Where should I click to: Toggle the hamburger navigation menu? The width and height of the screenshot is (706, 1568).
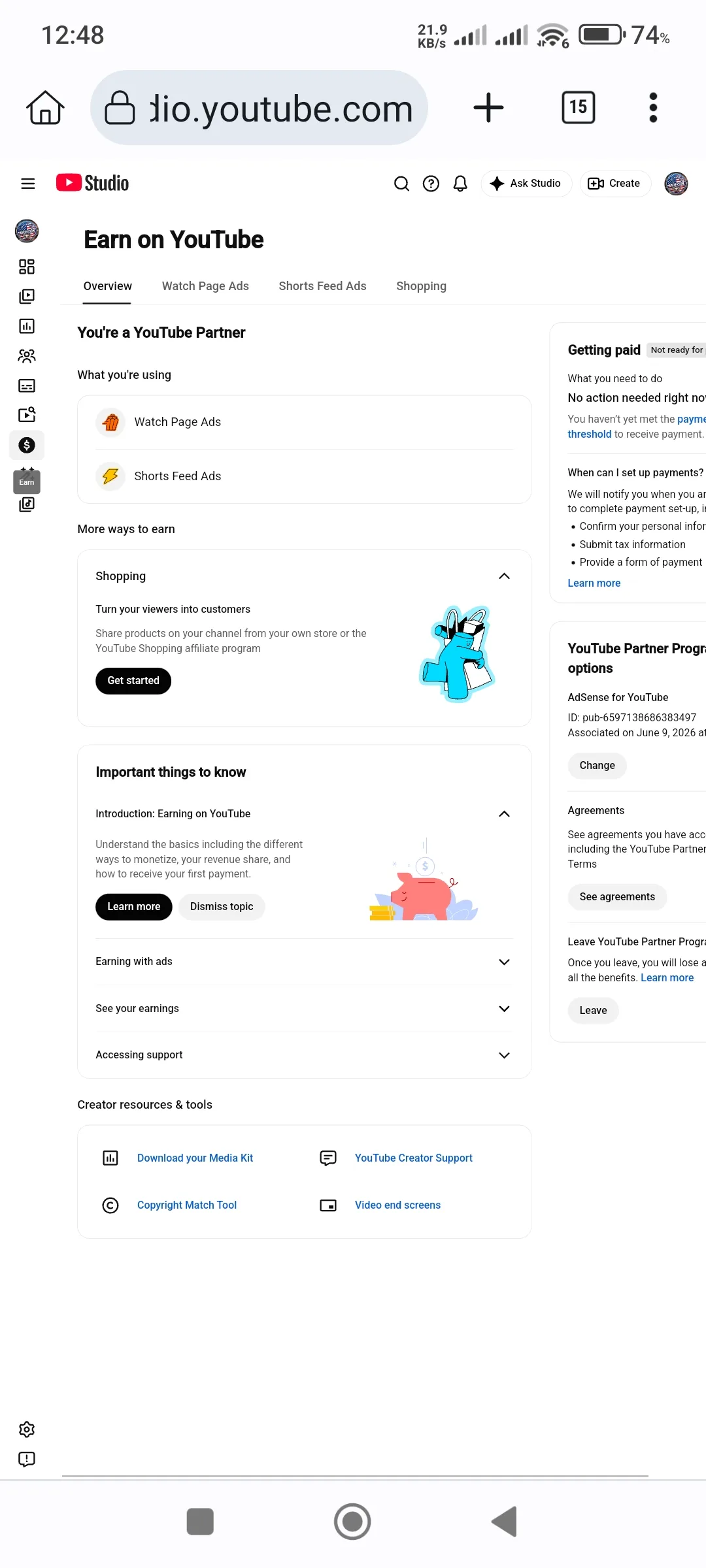point(27,184)
